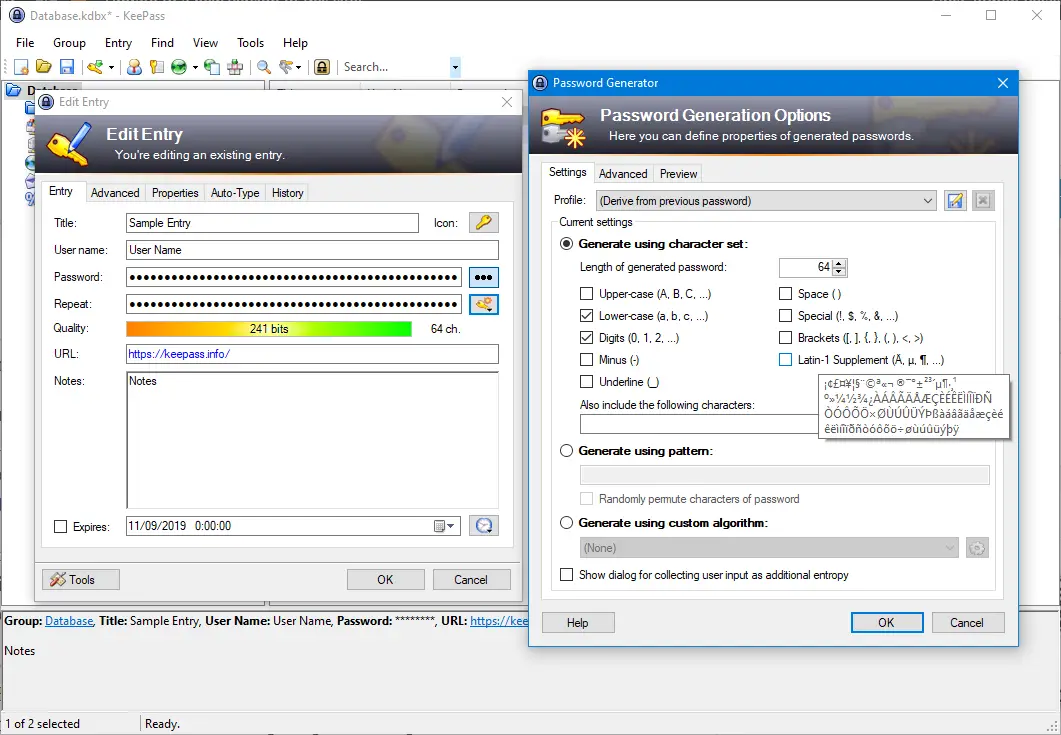
Task: Expand the Open URL dropdown arrow
Action: (x=195, y=67)
